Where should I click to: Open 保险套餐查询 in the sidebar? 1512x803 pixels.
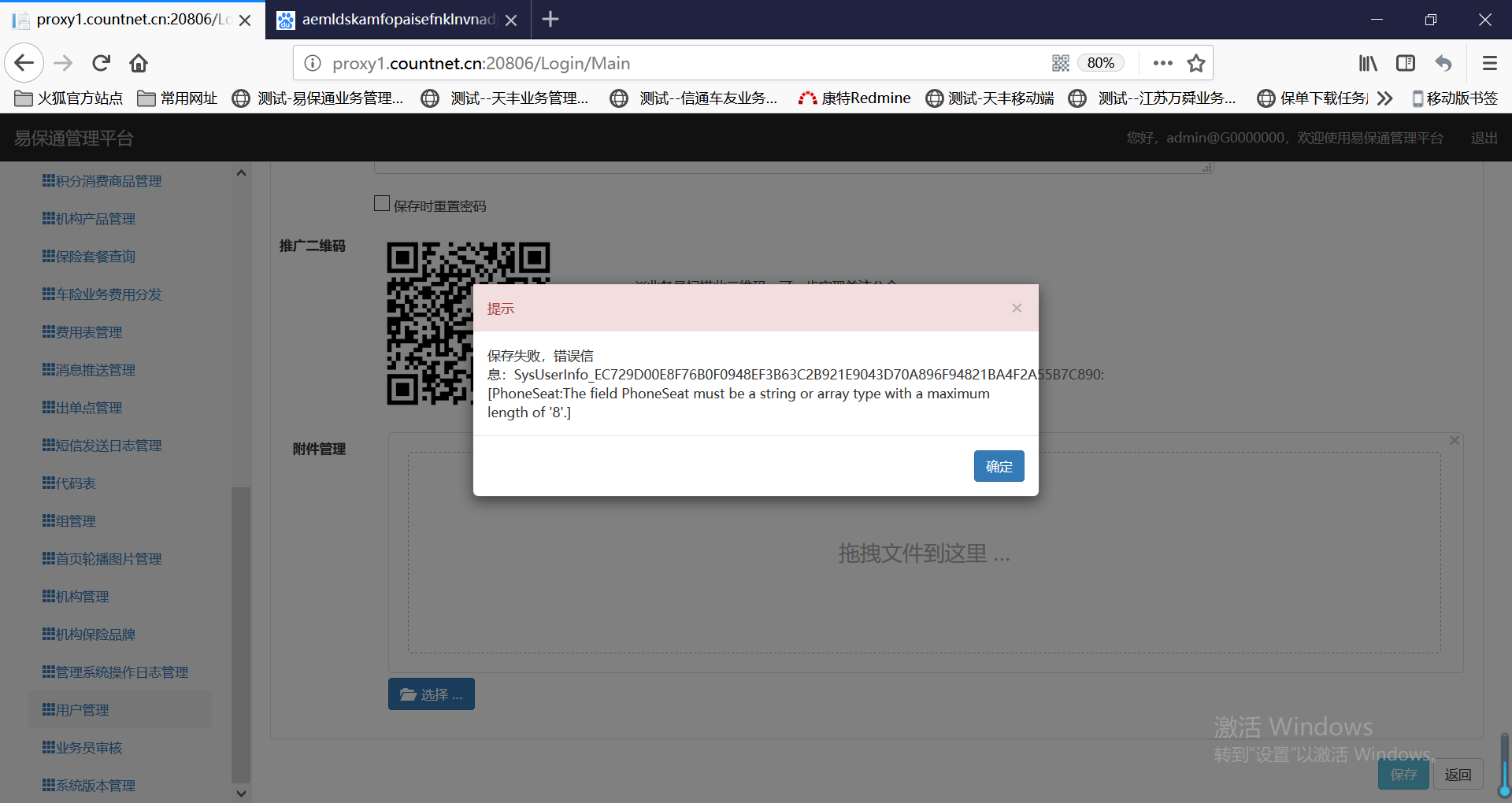89,257
